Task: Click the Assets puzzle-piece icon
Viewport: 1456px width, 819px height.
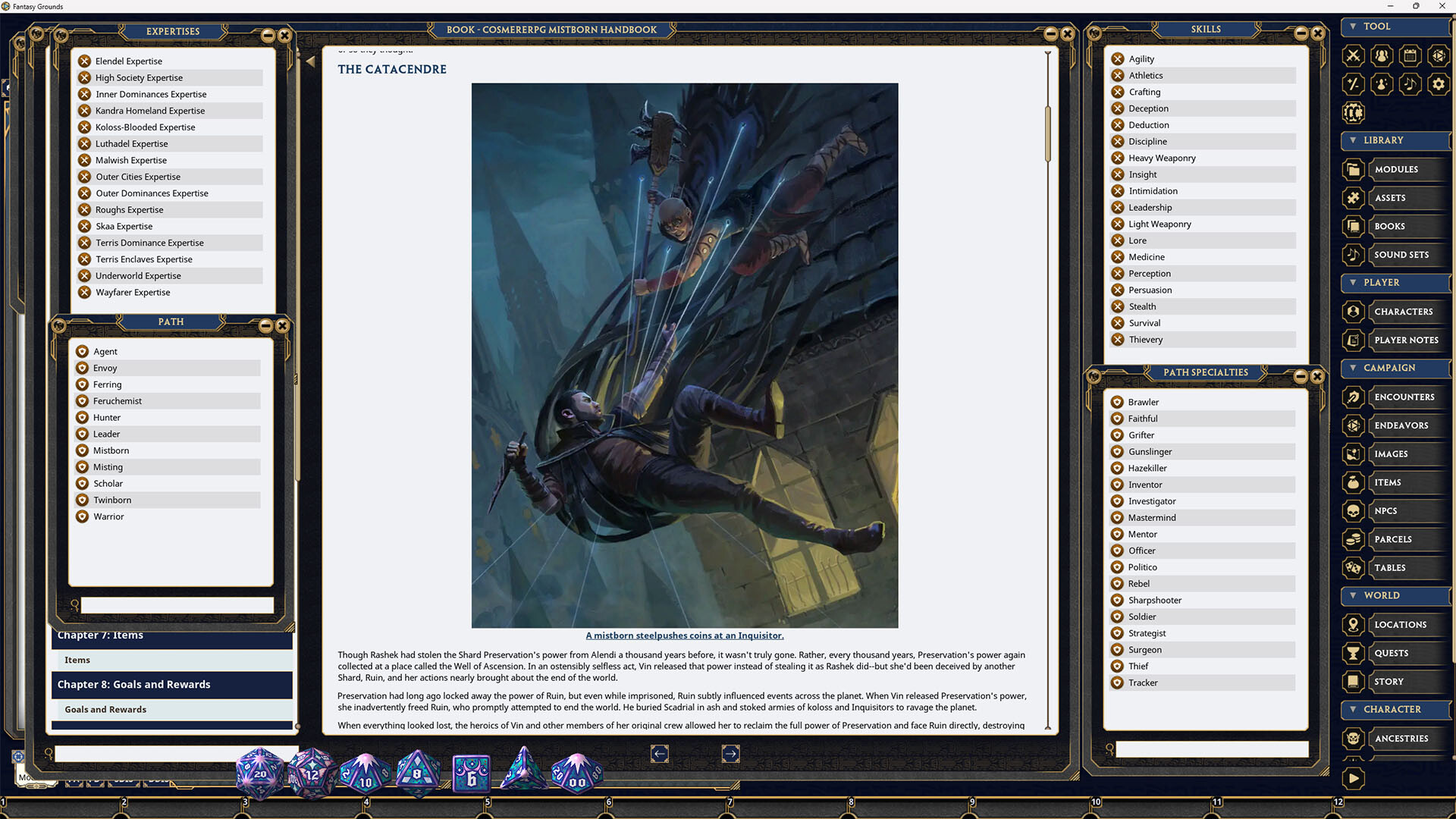Action: point(1353,198)
